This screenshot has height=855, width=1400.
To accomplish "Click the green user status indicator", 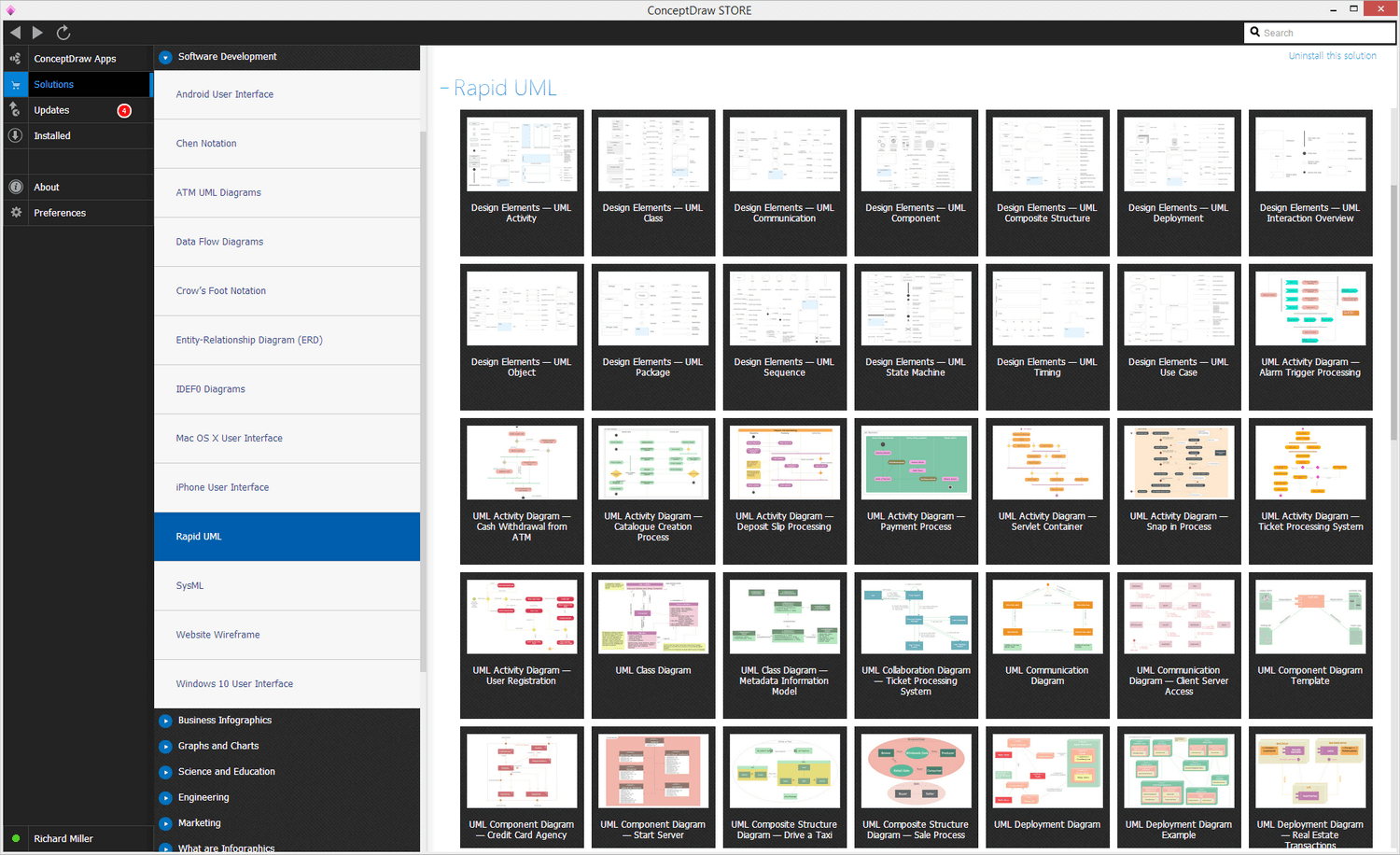I will pos(16,838).
